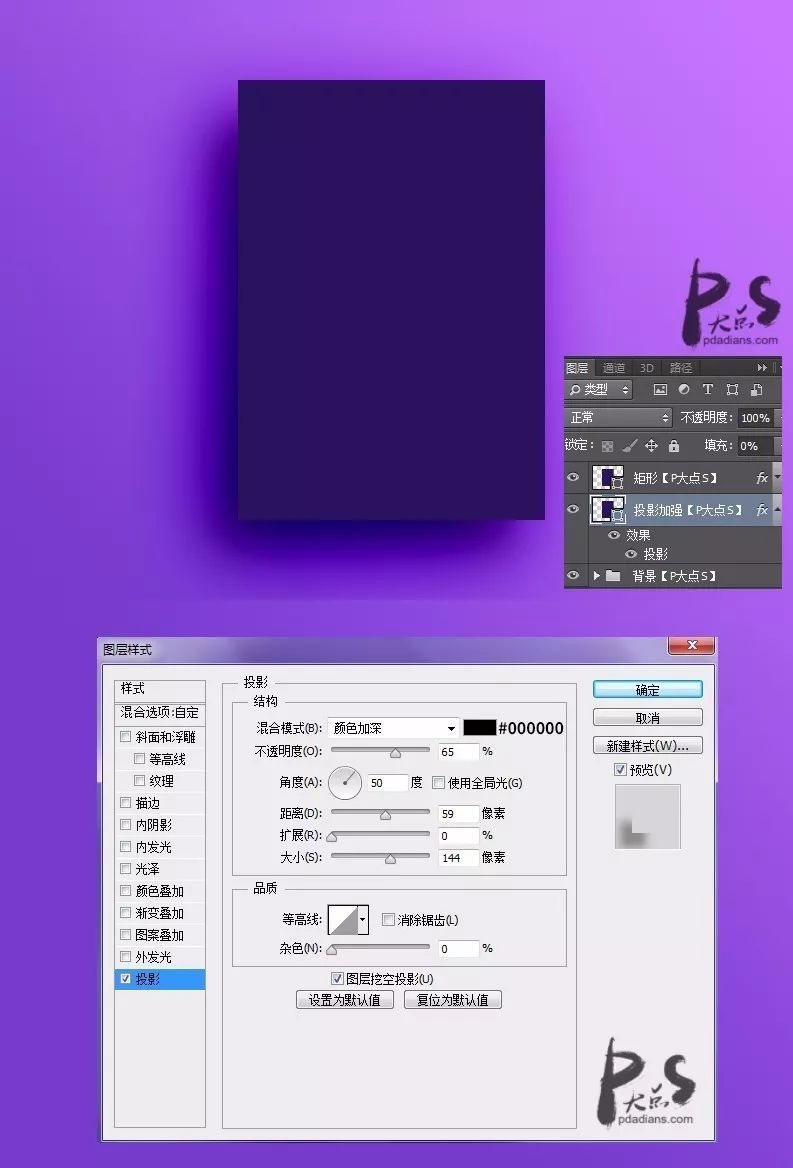
Task: Click the 新建样式 button
Action: click(647, 746)
